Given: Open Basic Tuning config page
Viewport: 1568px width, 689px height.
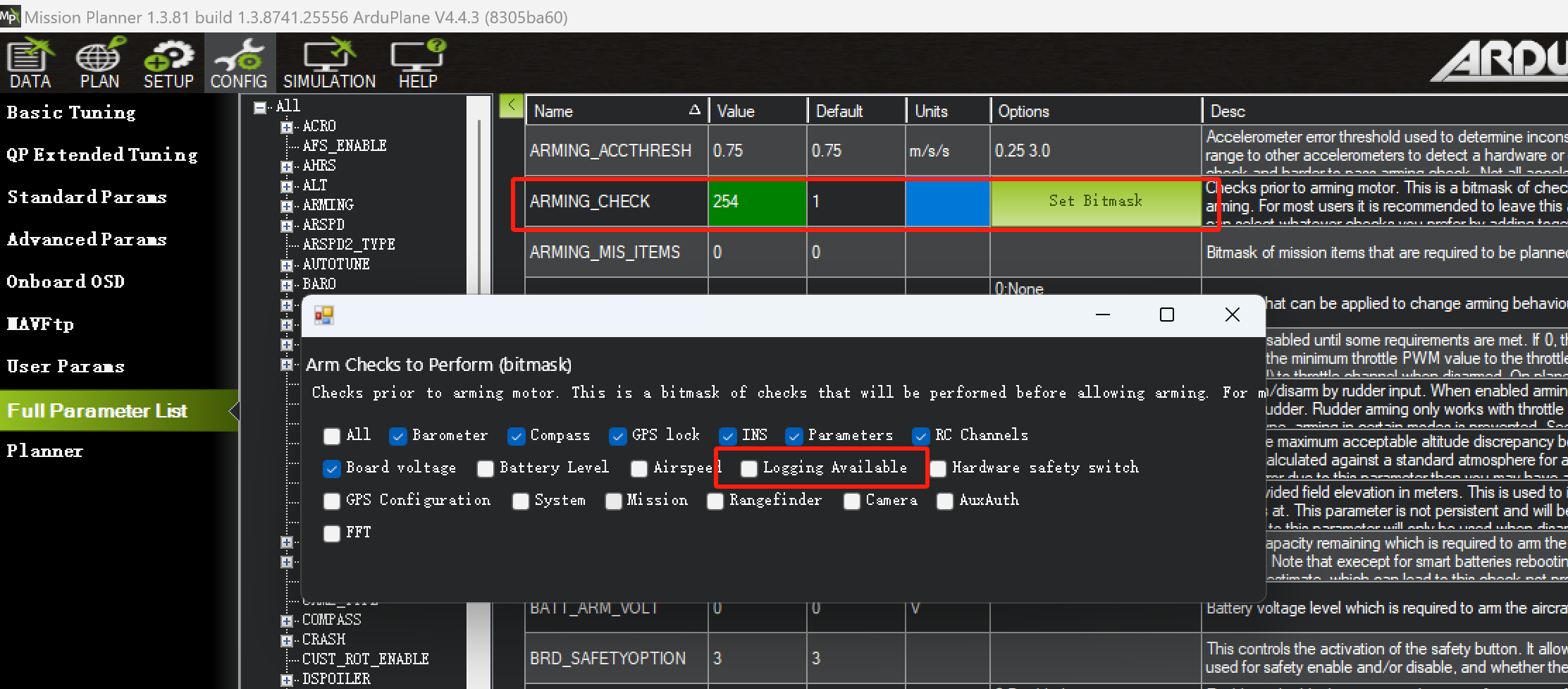Looking at the screenshot, I should click(x=71, y=113).
